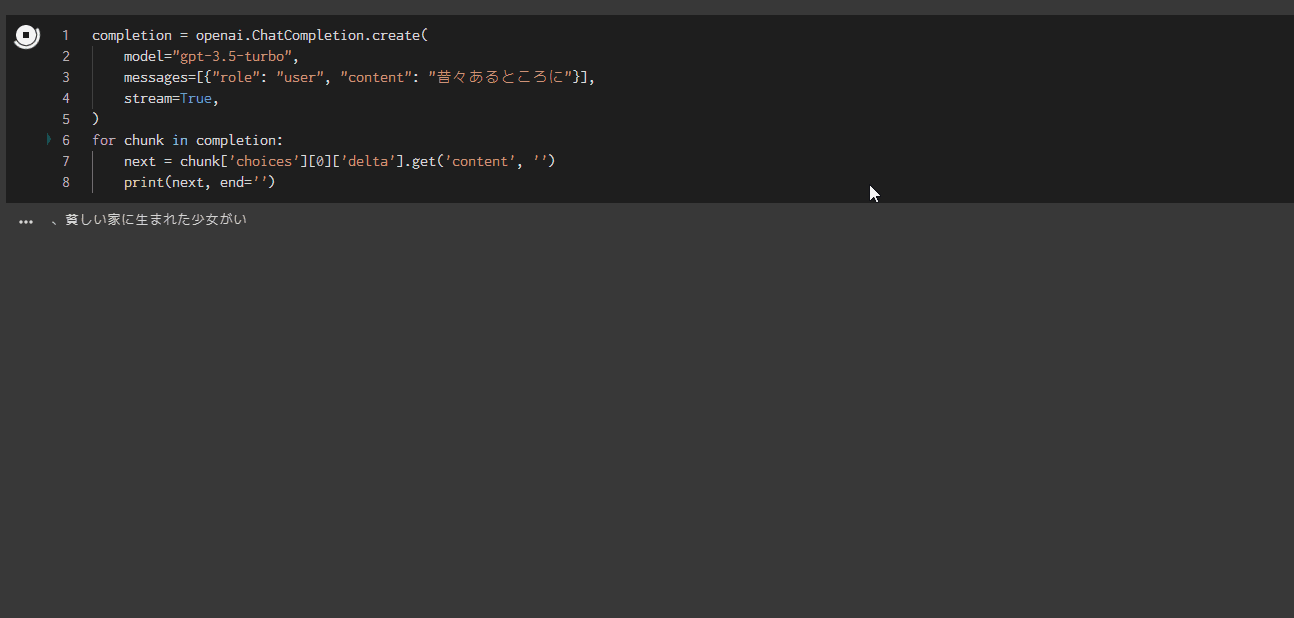This screenshot has height=618, width=1294.
Task: Click the print(next, end='') statement
Action: tap(198, 182)
